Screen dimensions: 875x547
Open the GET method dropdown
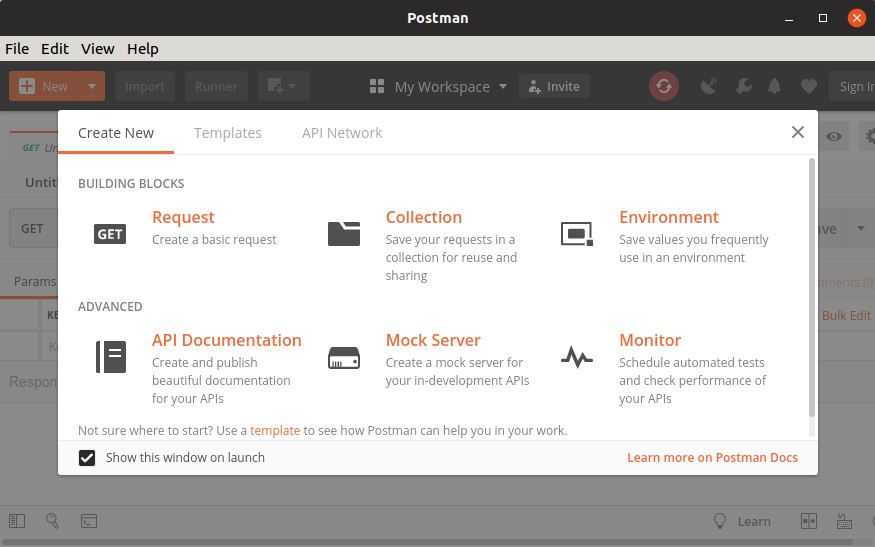33,228
